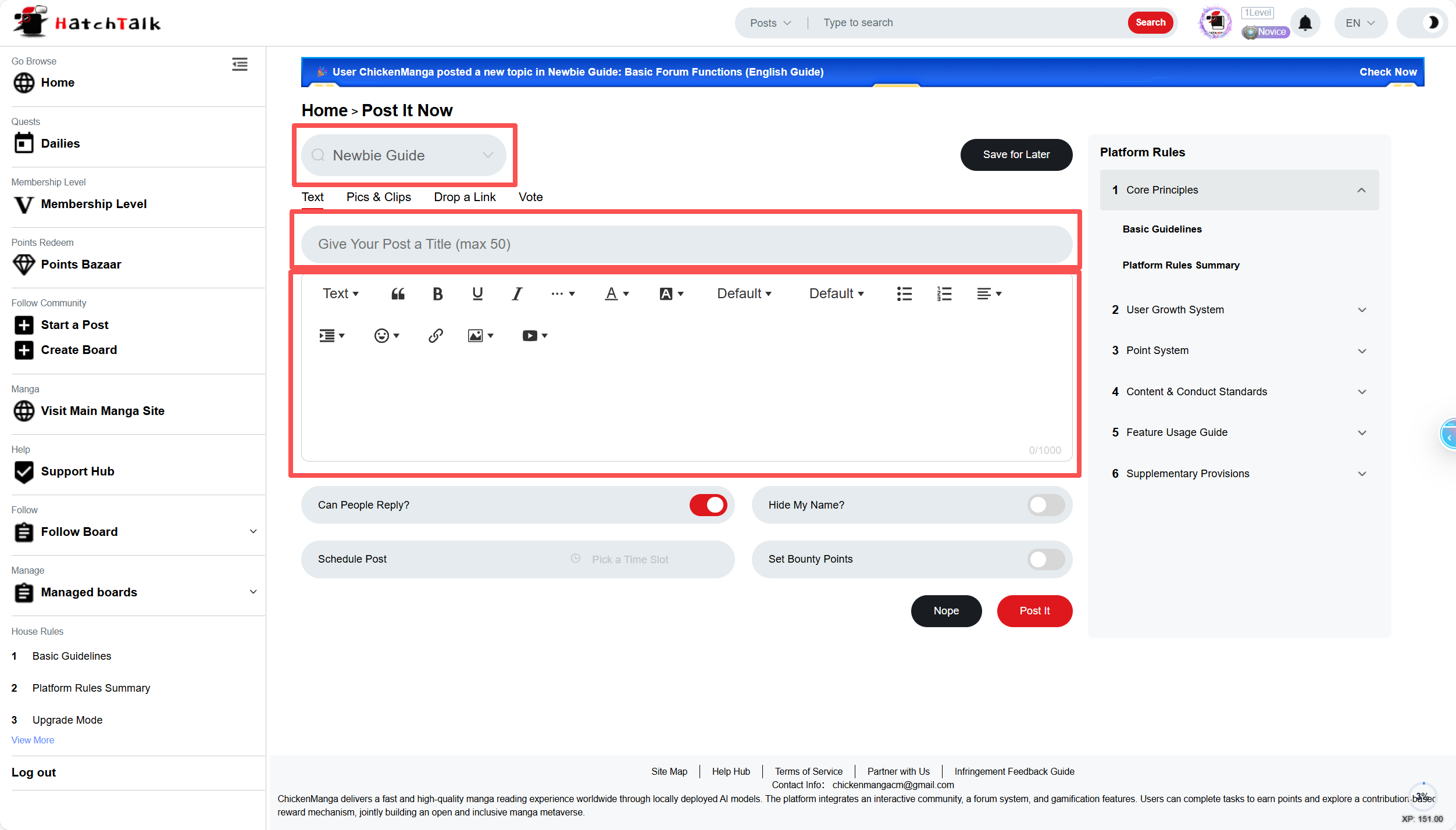Insert a link using the chain icon
Image resolution: width=1456 pixels, height=830 pixels.
436,336
